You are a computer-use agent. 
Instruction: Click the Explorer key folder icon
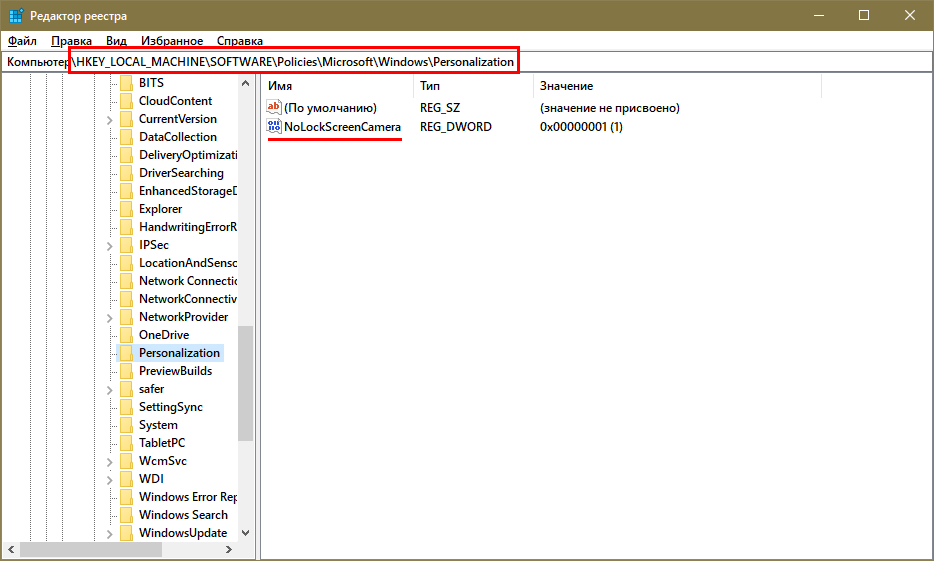126,209
